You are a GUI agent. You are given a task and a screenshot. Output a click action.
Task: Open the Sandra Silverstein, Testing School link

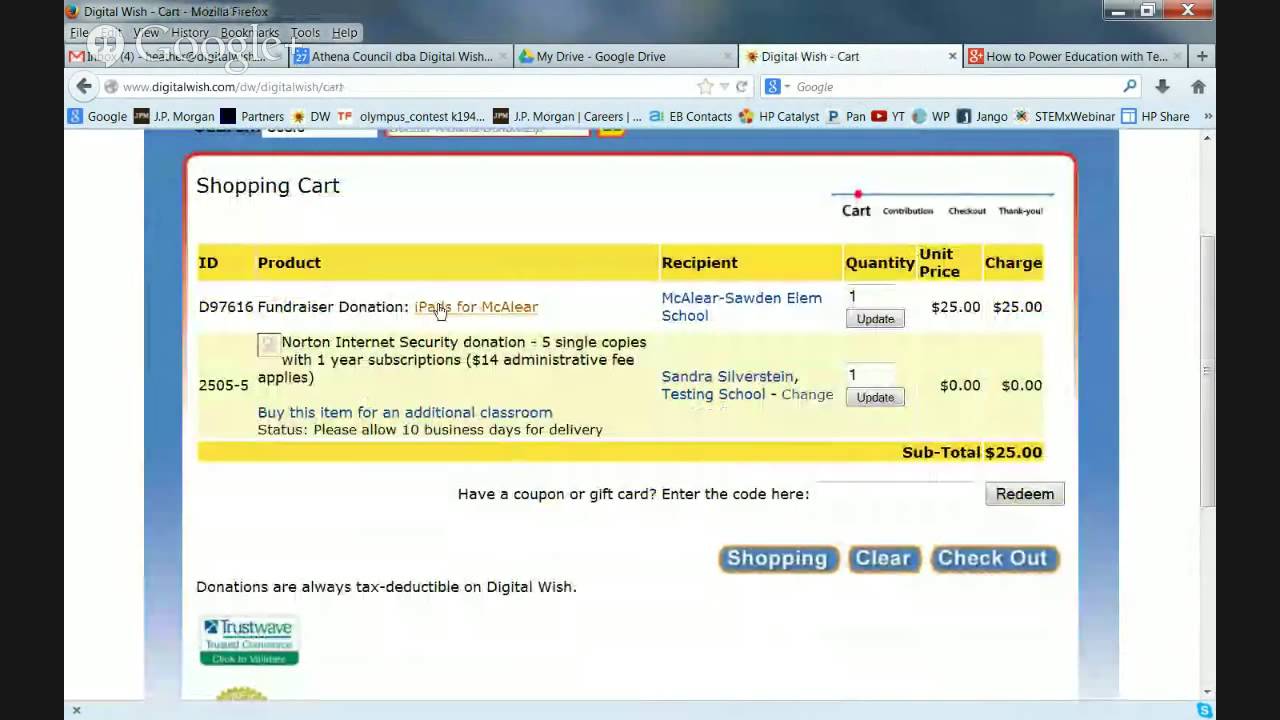729,385
